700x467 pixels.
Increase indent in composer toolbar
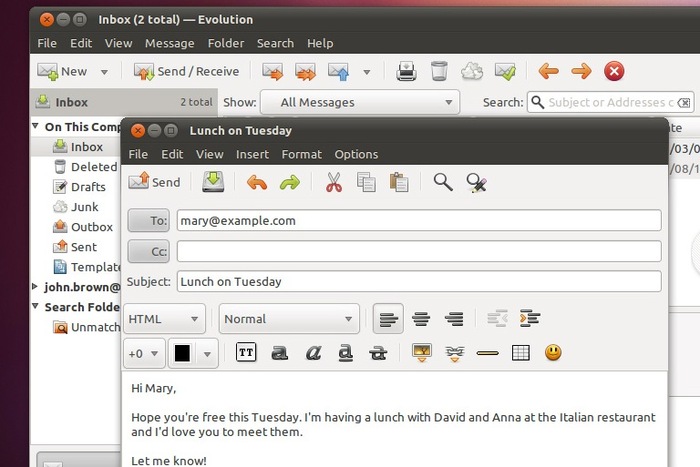(530, 318)
